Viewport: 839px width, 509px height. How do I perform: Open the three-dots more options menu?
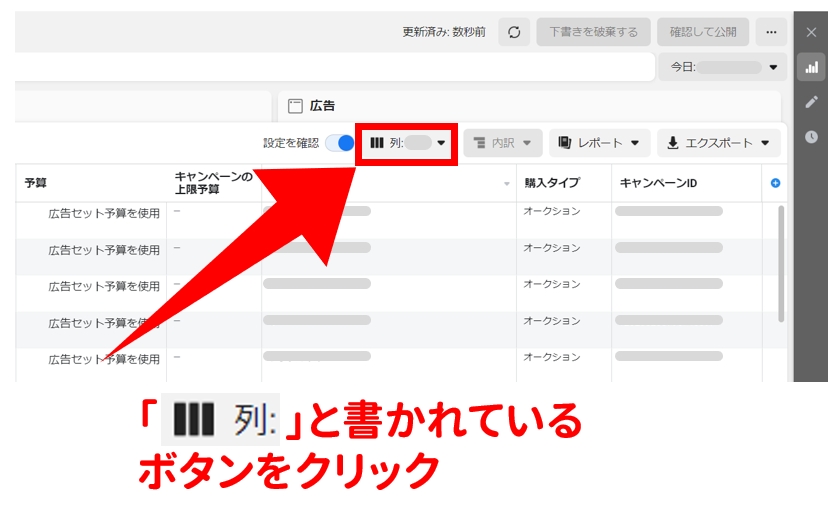tap(771, 32)
